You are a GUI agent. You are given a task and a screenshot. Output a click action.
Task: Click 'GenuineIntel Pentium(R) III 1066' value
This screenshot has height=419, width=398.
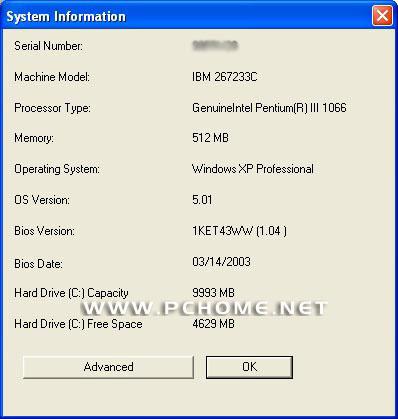[x=269, y=108]
